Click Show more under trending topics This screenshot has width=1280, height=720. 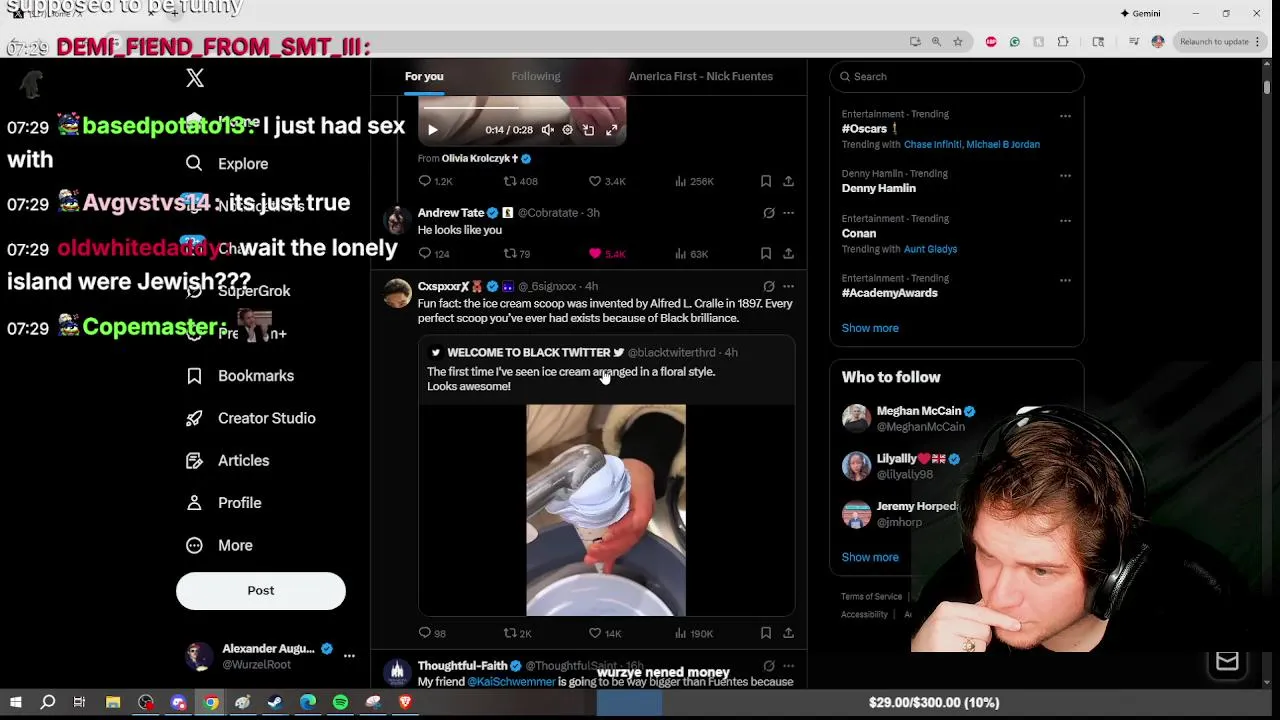[x=870, y=328]
